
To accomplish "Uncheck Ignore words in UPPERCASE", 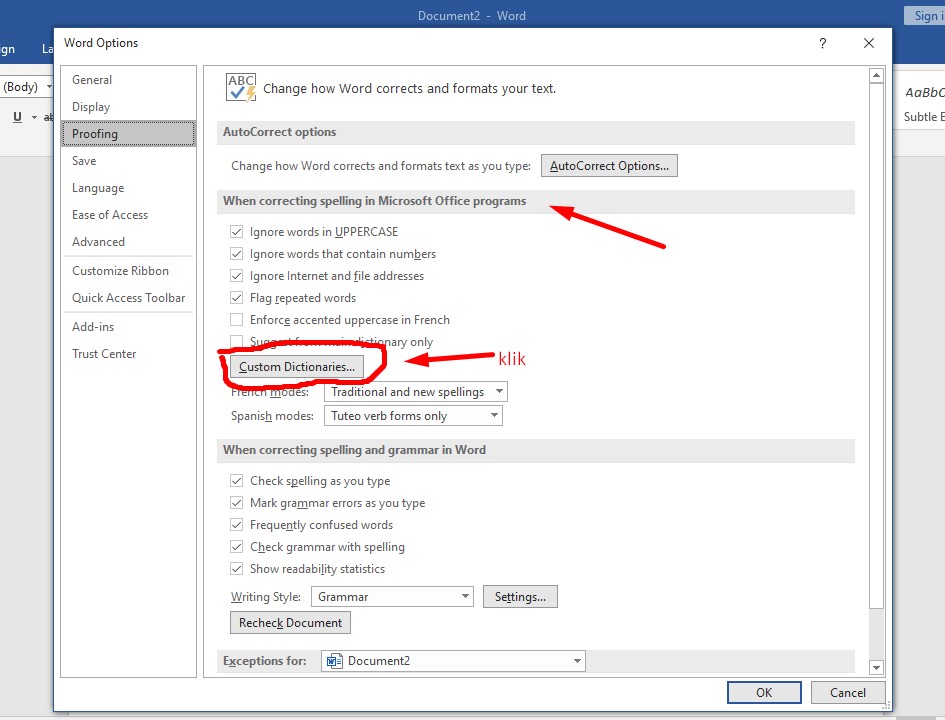I will pos(237,231).
